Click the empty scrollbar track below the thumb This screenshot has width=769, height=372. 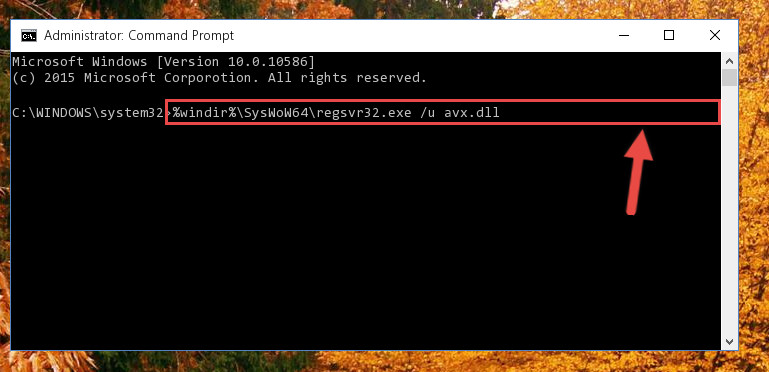click(x=729, y=210)
